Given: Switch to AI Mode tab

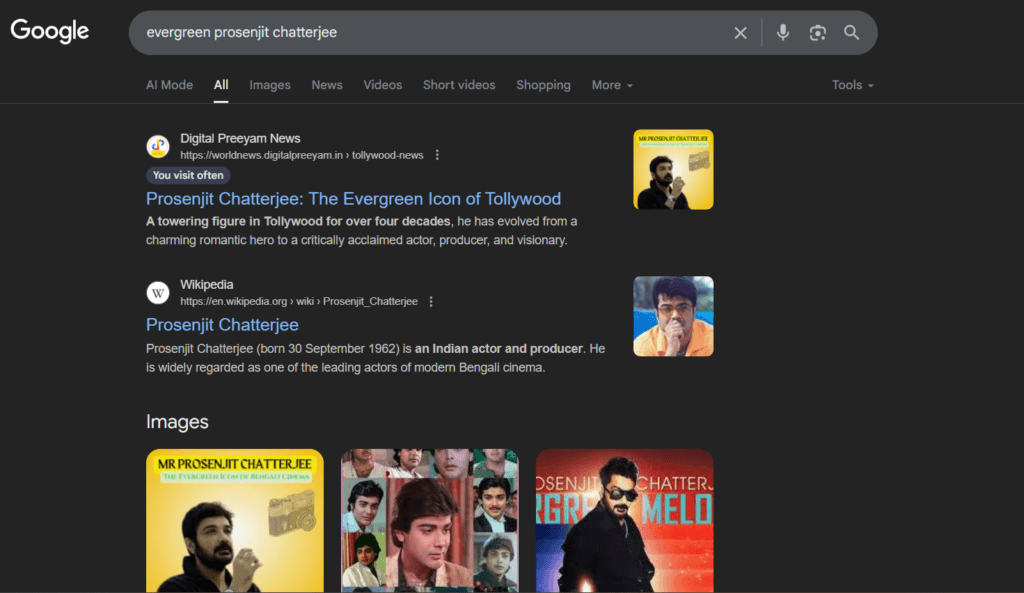Looking at the screenshot, I should [x=169, y=85].
